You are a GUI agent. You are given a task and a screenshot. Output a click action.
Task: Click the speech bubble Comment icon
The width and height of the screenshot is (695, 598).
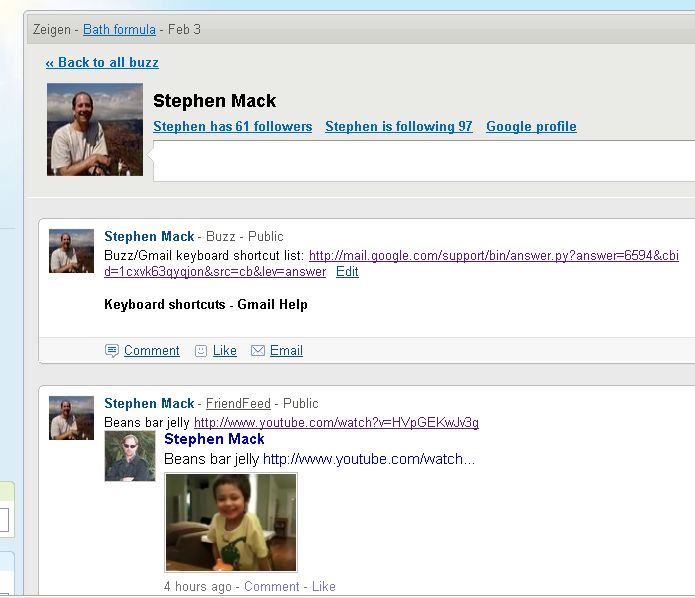[x=111, y=351]
